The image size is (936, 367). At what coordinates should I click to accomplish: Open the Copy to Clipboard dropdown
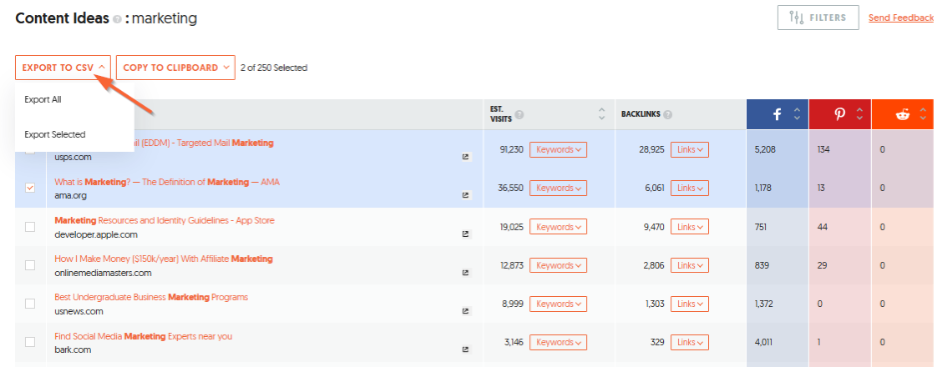[176, 67]
